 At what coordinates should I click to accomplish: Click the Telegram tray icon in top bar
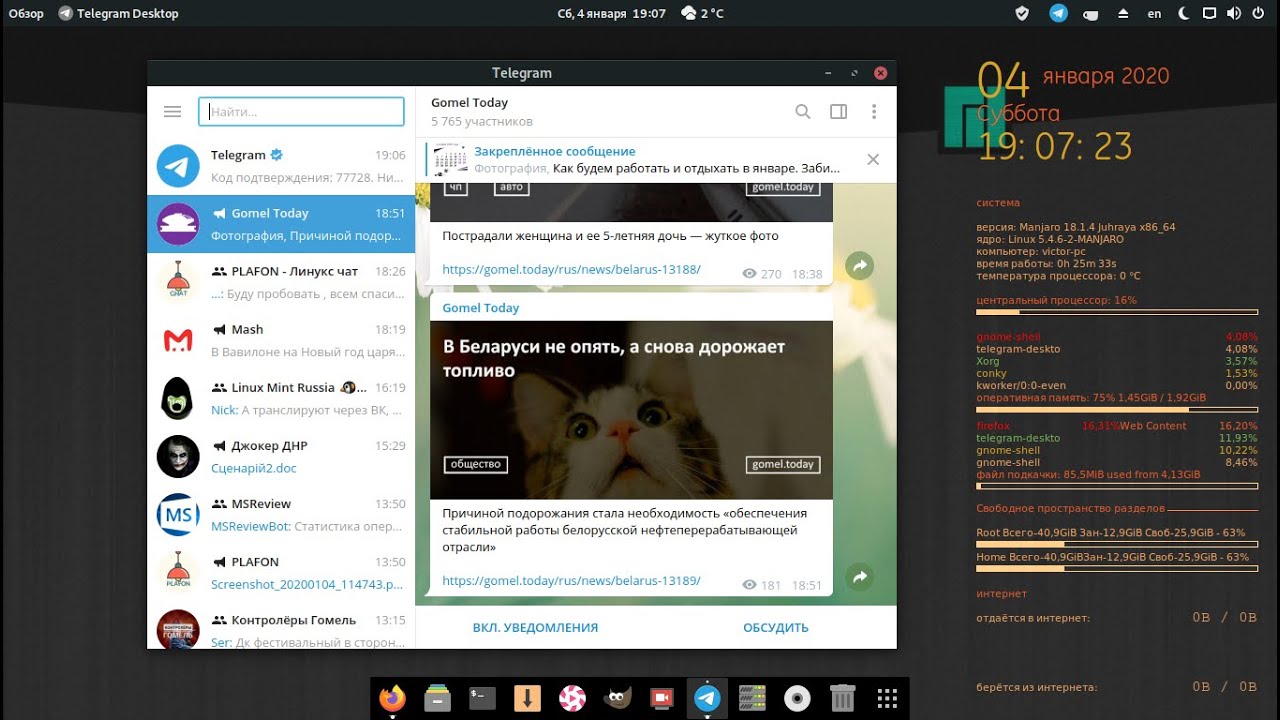pos(1058,13)
